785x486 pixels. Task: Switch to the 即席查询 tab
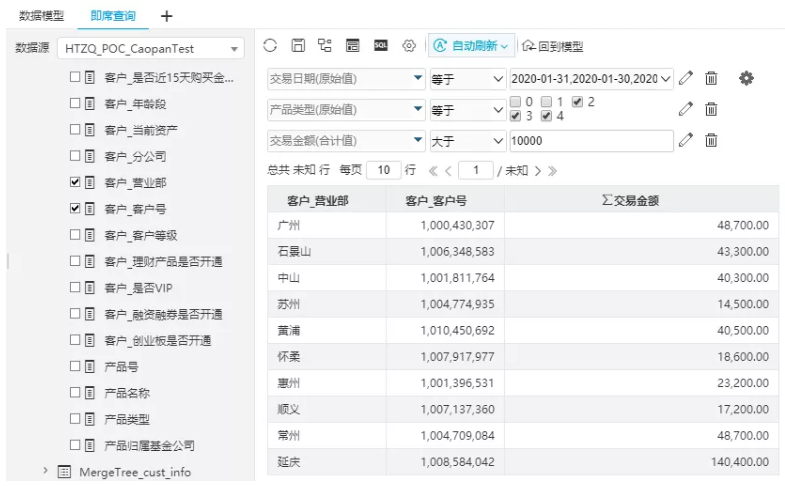(113, 16)
